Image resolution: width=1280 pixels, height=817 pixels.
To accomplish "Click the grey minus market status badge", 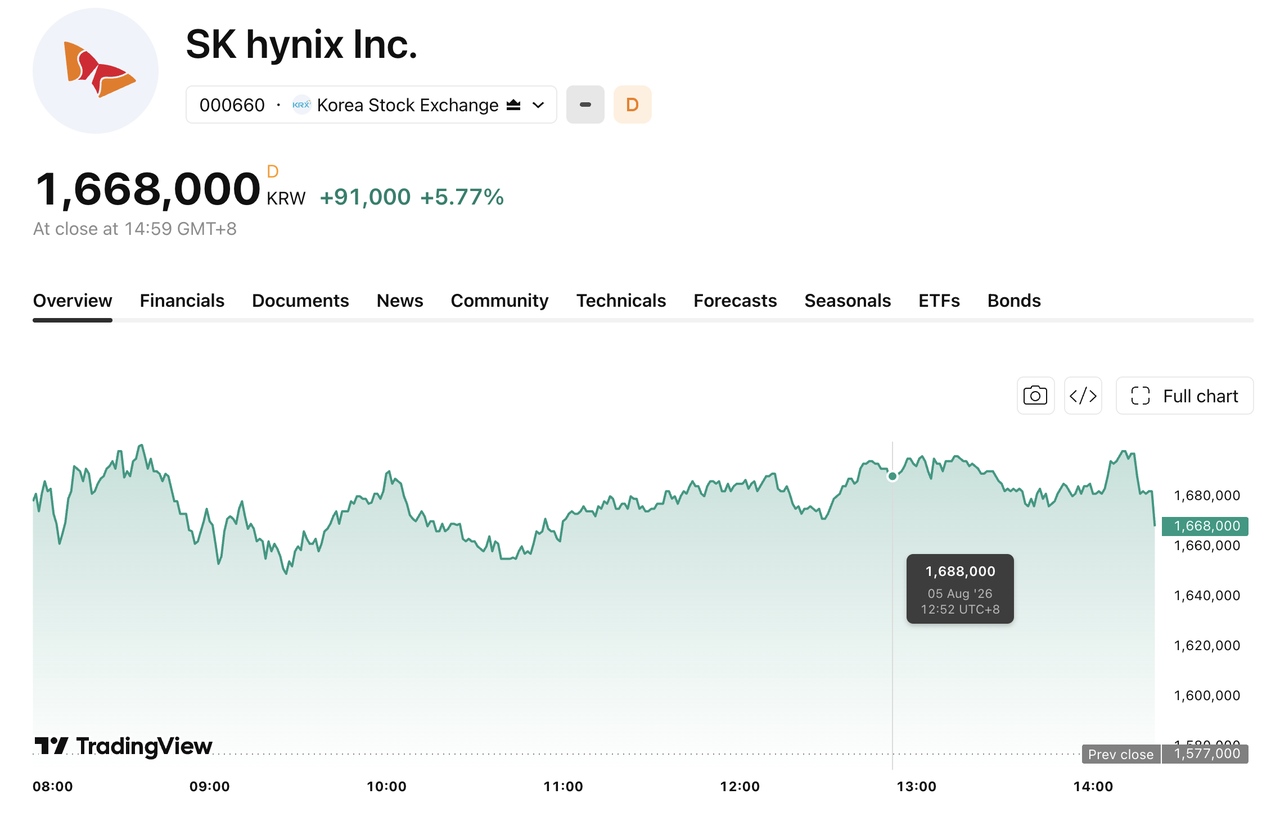I will [585, 105].
